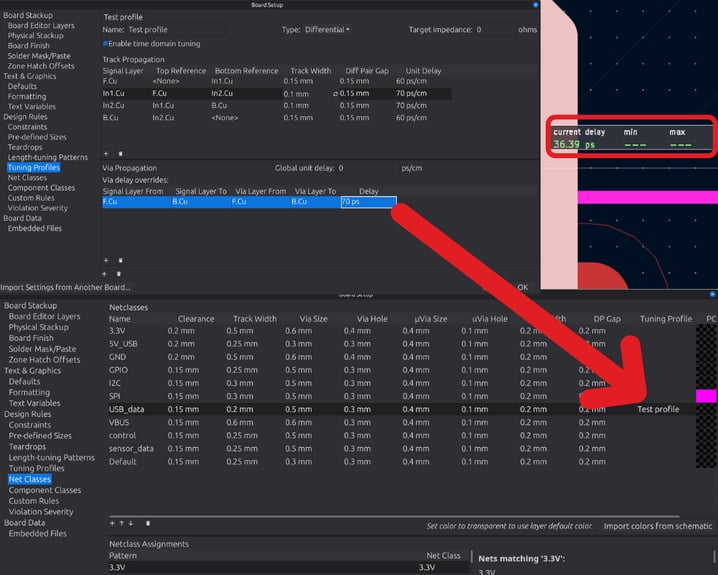This screenshot has width=718, height=575.
Task: Click the Test profile Name input field
Action: click(x=176, y=29)
